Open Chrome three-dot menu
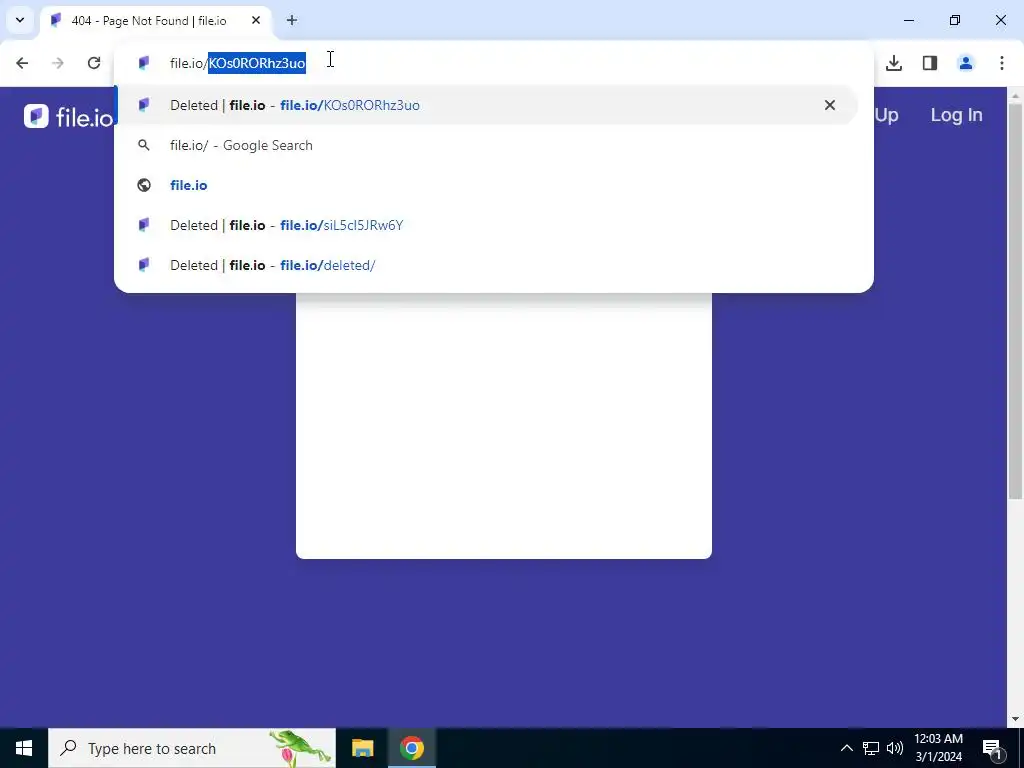 click(x=1002, y=63)
